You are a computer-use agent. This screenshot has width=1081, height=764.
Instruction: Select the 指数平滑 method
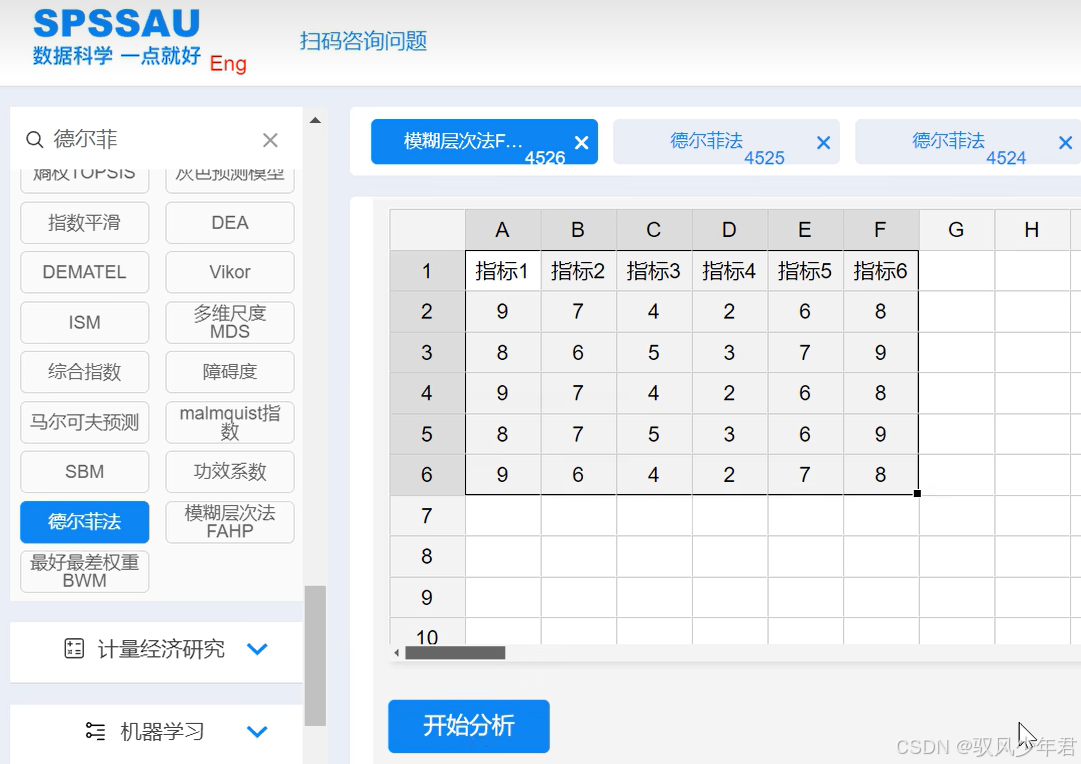click(85, 223)
